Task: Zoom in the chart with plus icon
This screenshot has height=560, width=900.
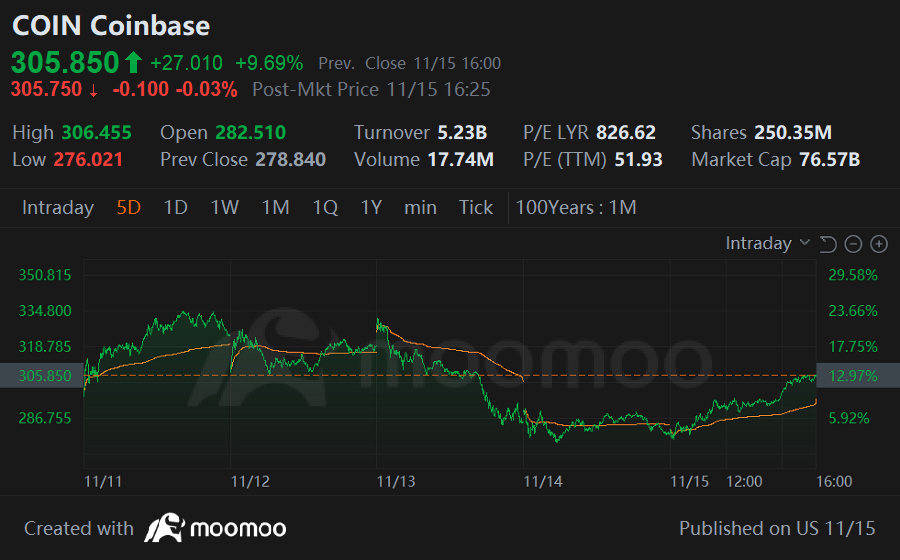Action: point(879,244)
